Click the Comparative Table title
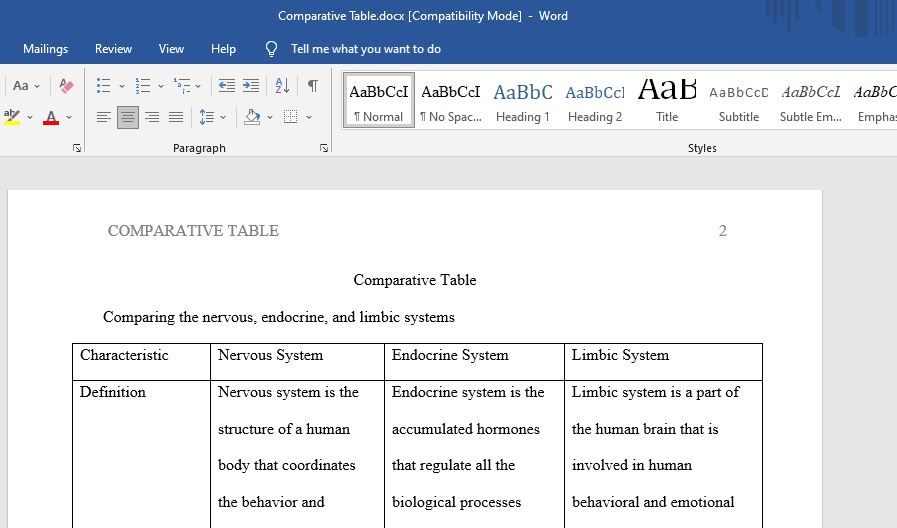 (415, 280)
